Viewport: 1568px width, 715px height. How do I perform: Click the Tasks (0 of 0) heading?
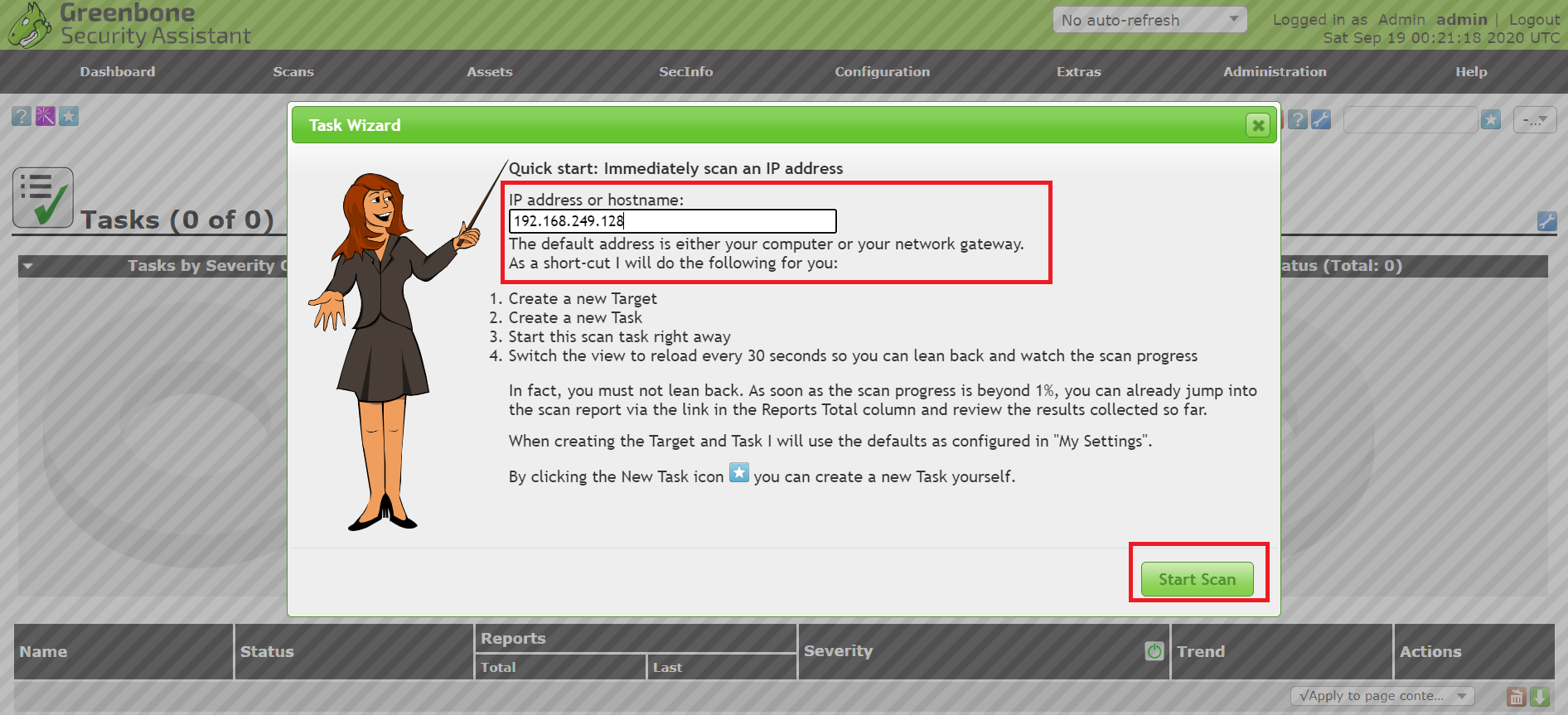[177, 220]
